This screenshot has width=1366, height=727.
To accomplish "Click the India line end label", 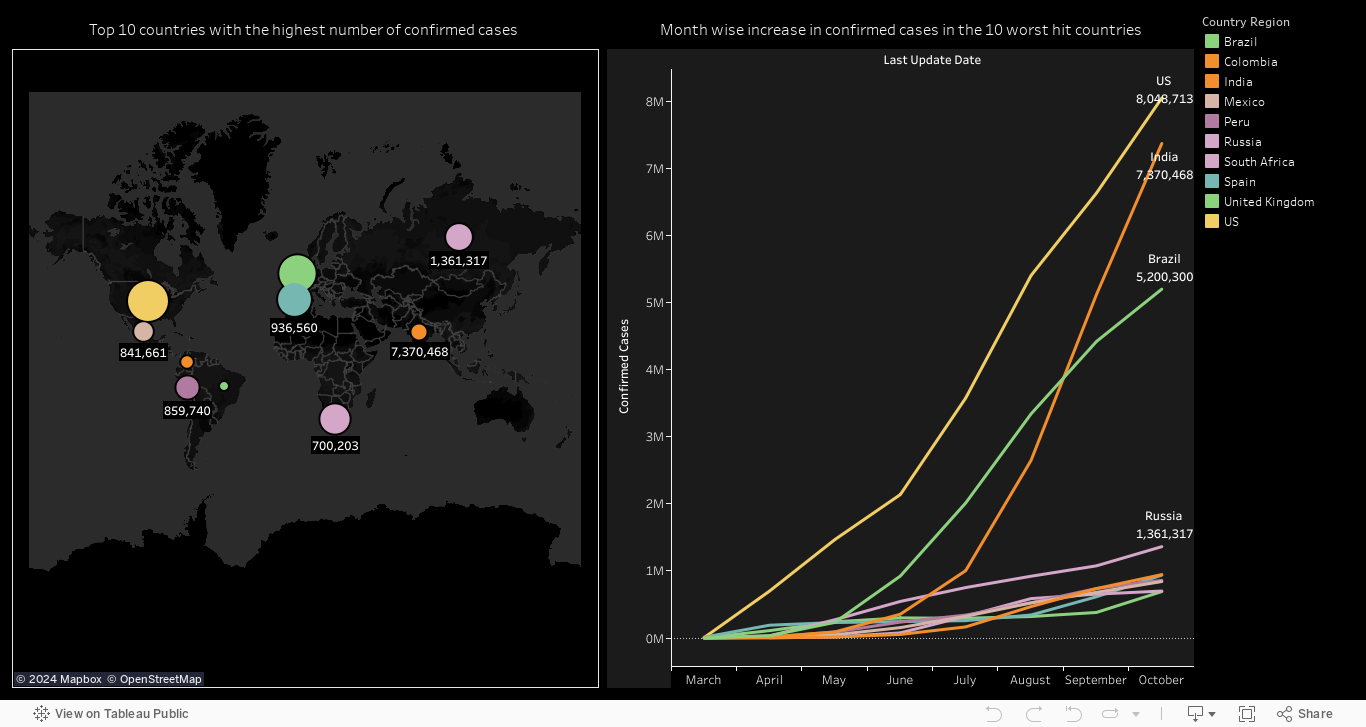I will tap(1164, 166).
